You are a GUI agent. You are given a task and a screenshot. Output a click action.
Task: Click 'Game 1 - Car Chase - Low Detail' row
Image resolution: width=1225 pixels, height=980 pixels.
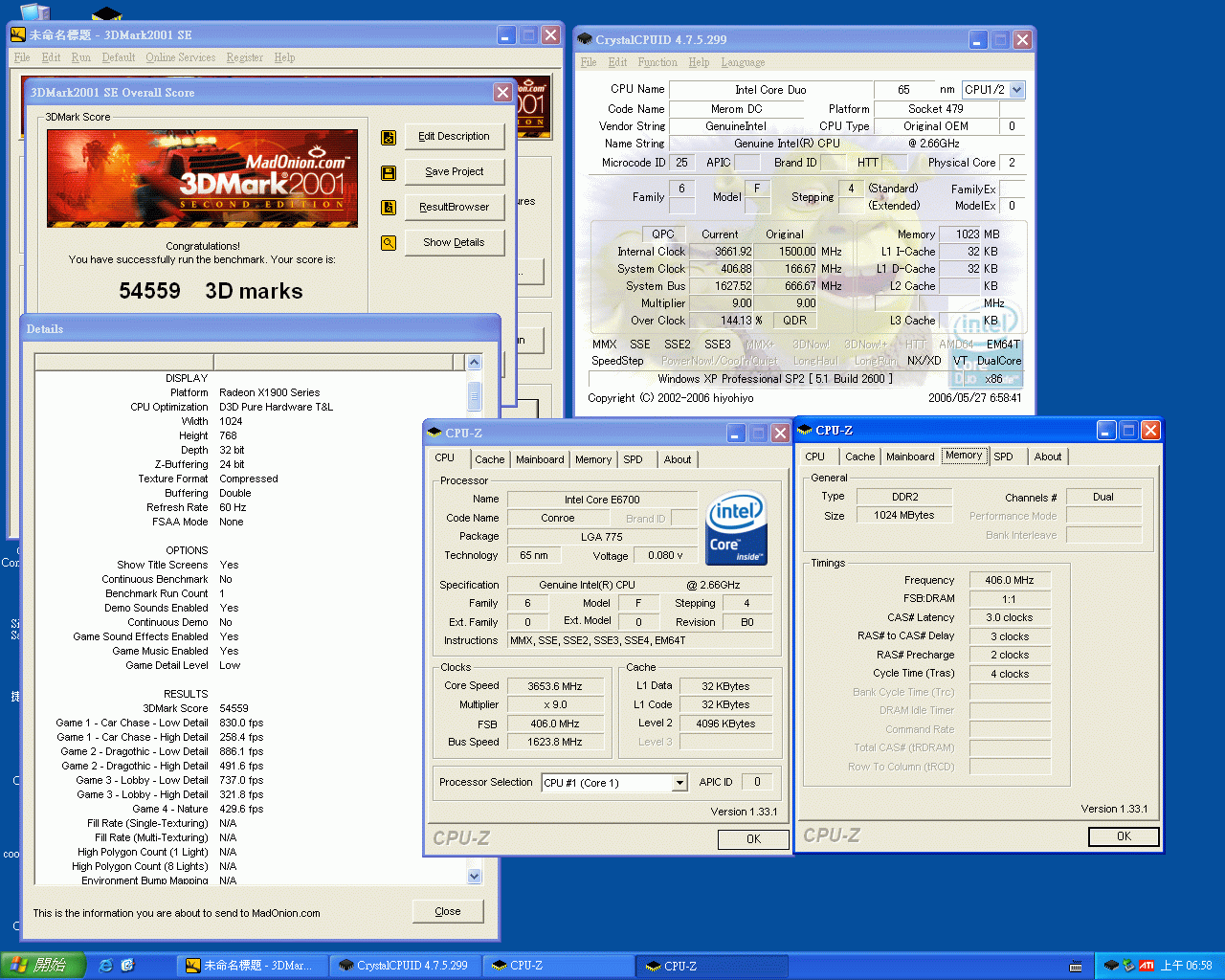159,723
